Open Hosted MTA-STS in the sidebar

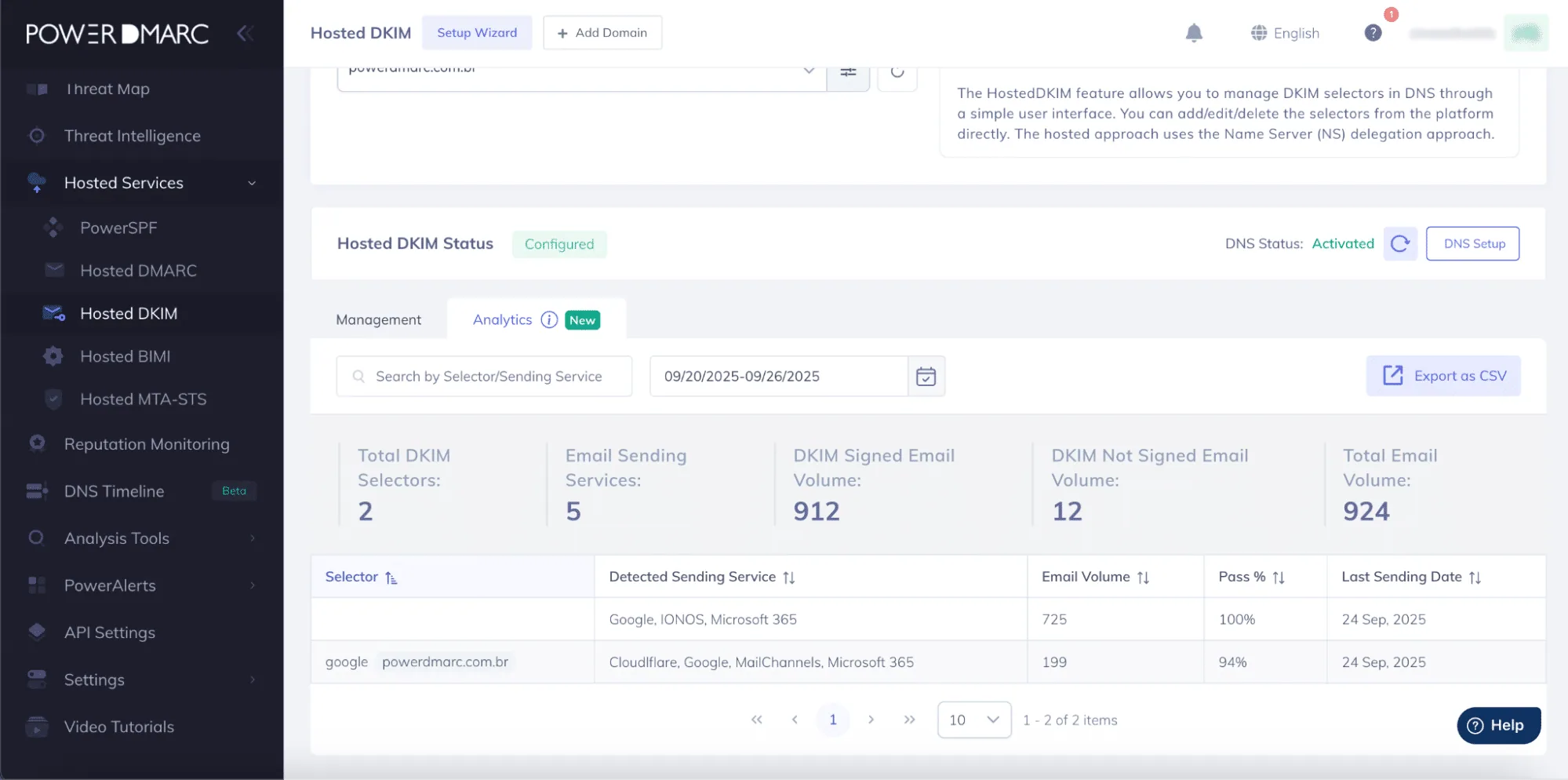144,399
